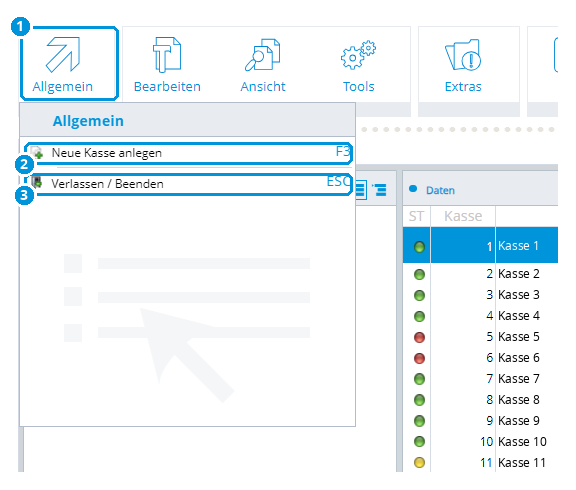Open the Bearbeiten ribbon menu

pos(167,65)
